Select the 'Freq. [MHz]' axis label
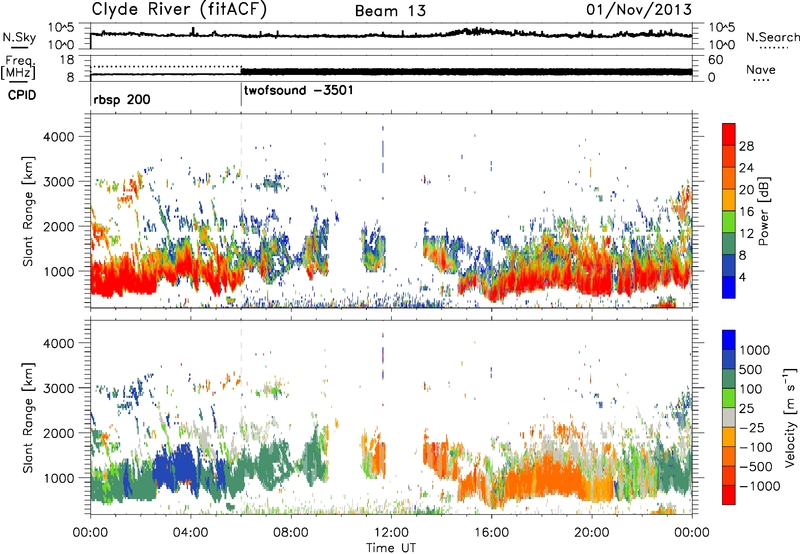 click(18, 67)
